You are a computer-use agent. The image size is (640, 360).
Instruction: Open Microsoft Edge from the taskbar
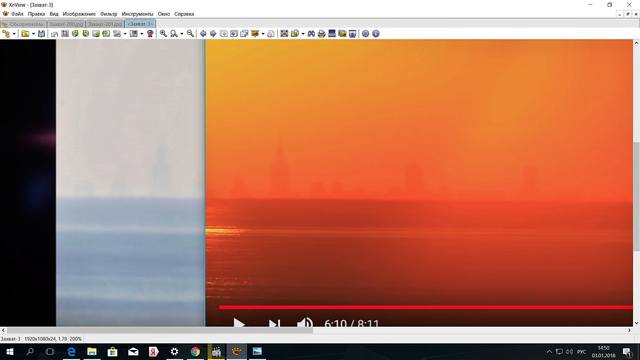(71, 351)
